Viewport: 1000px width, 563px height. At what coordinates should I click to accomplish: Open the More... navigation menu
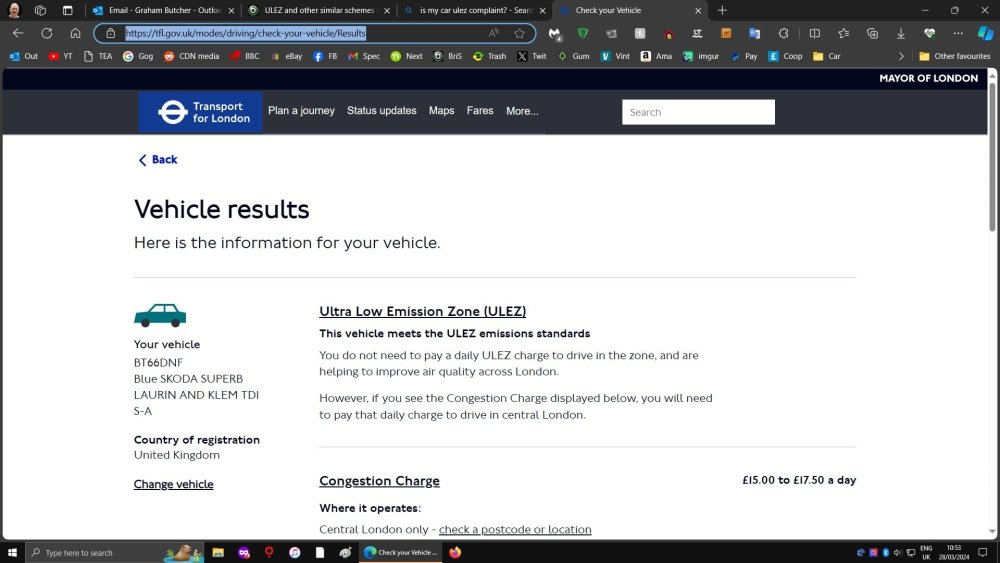pos(522,111)
